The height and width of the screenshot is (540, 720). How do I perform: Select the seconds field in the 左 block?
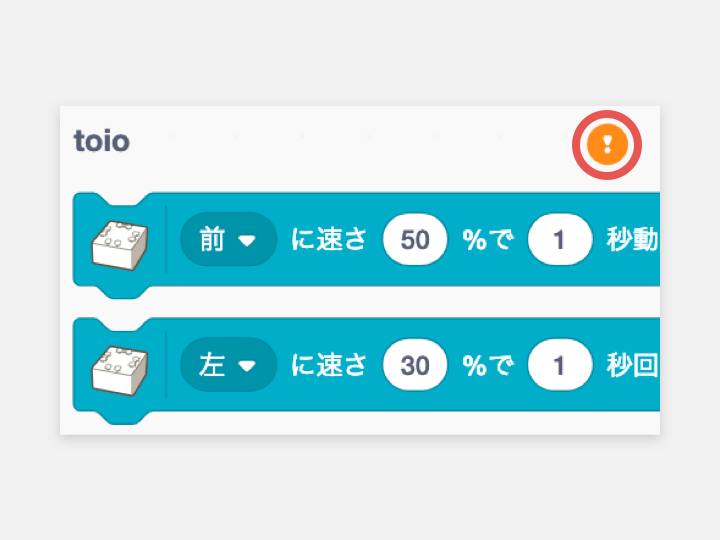pos(560,365)
